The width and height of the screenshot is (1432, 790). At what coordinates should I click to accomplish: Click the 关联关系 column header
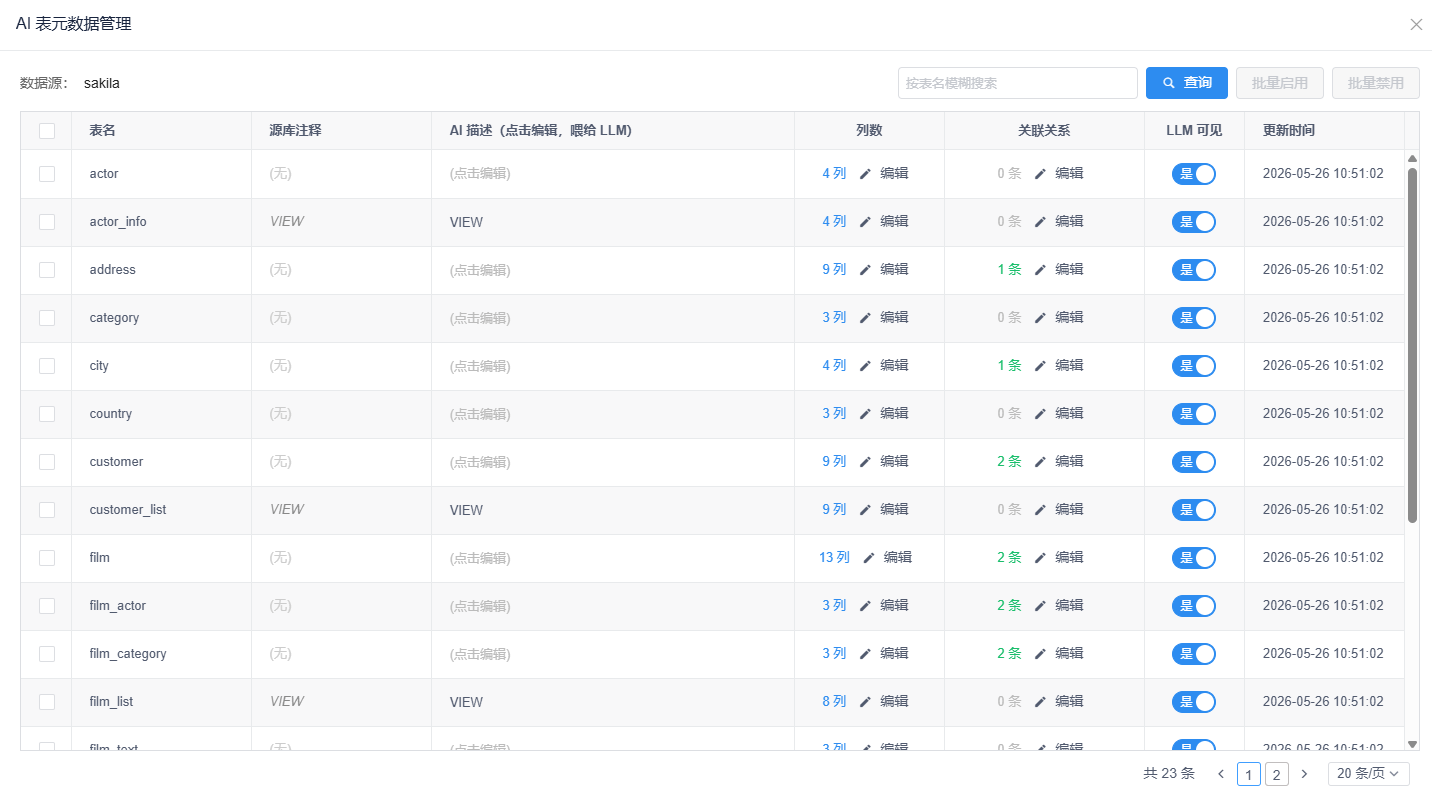pos(1044,130)
